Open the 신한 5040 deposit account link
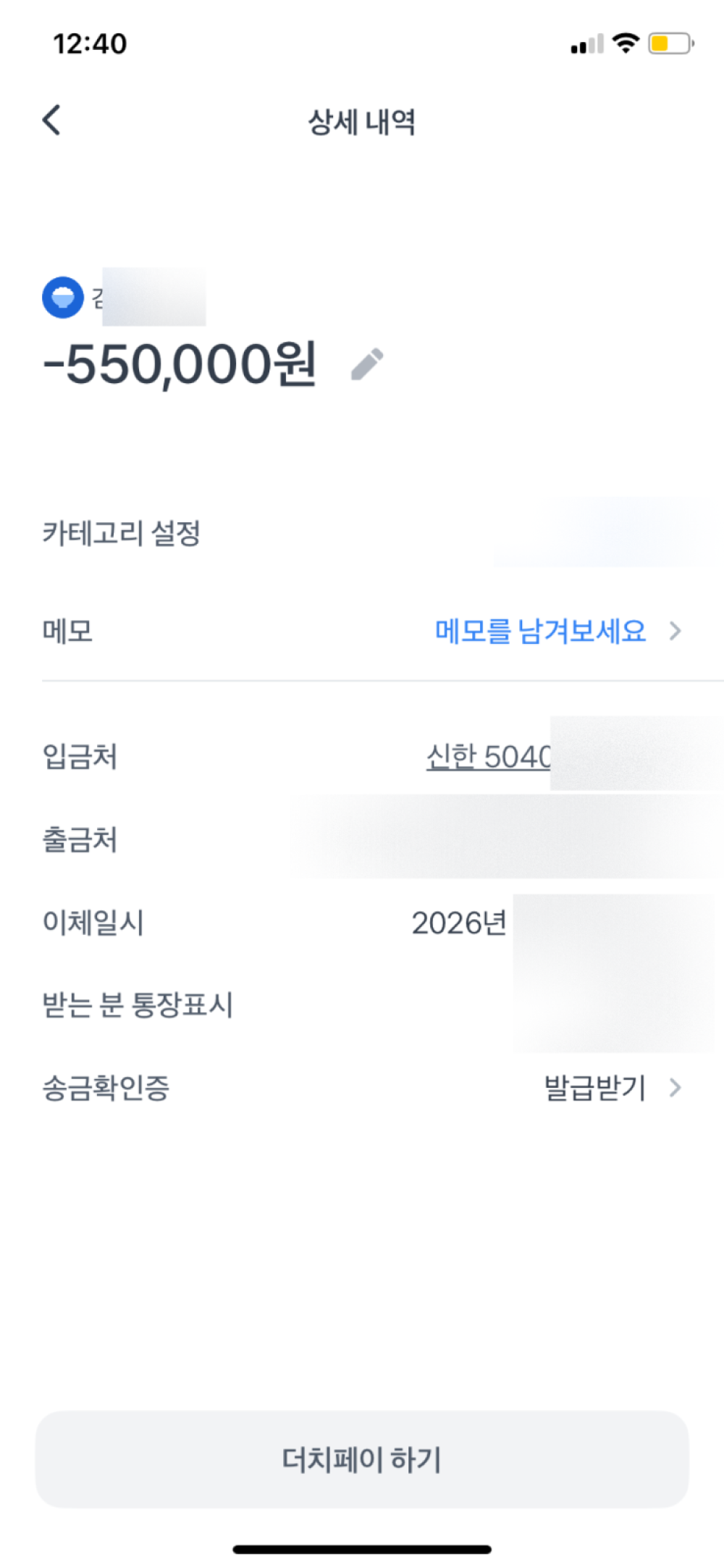 click(x=488, y=758)
